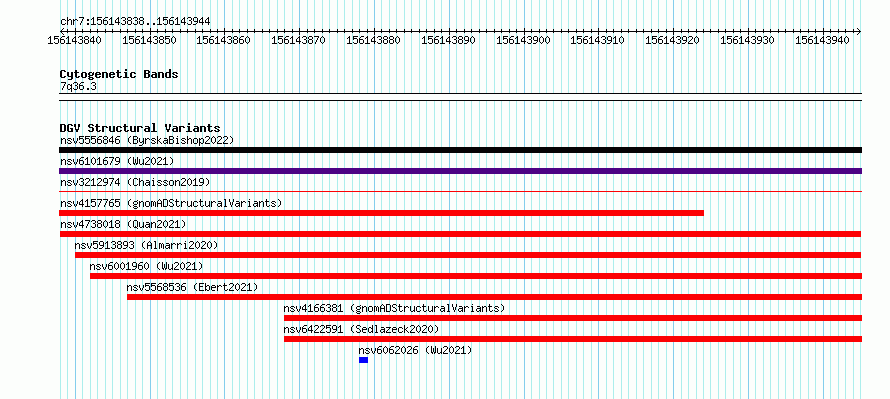The image size is (890, 399).
Task: Open nsv6422591 (Sedlazeck2020) variant label
Action: tap(362, 329)
